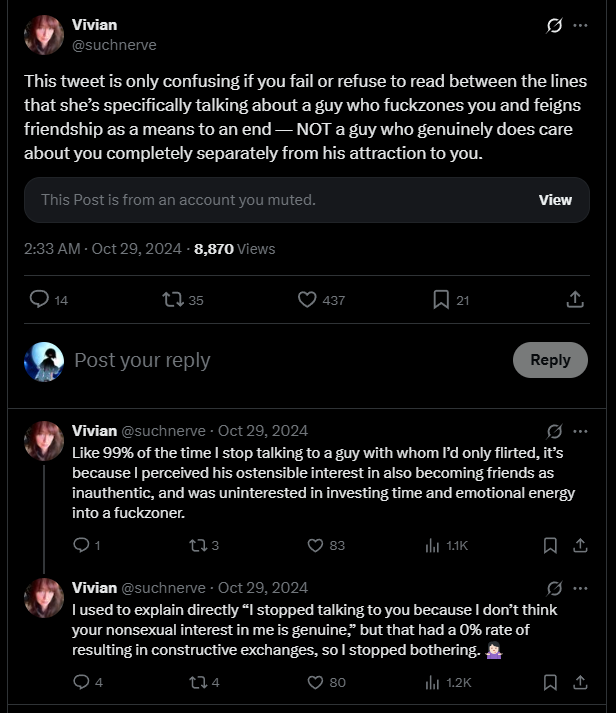This screenshot has height=713, width=616.
Task: Like the reply with 80 likes
Action: 315,682
